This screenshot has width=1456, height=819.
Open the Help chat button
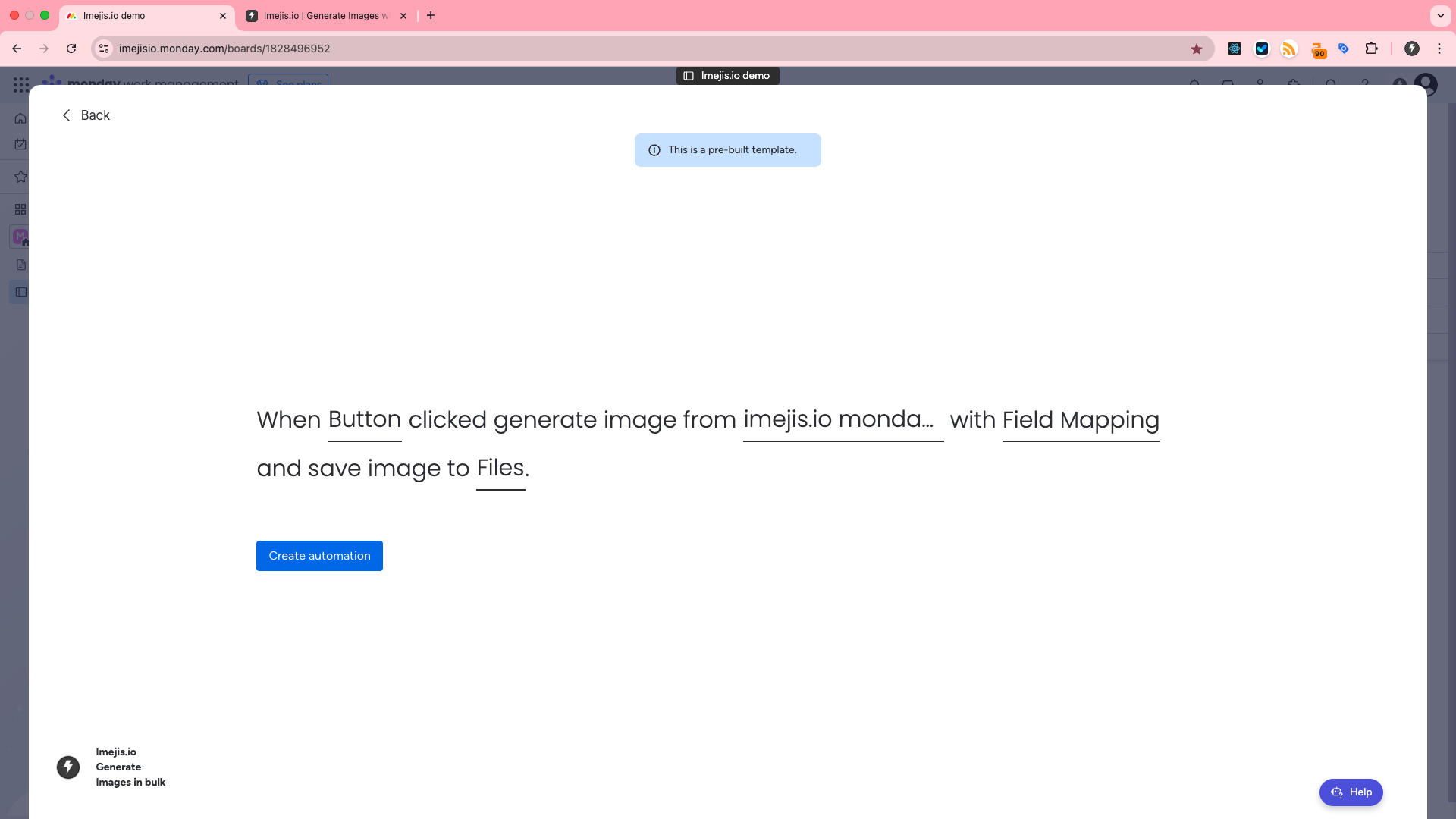[1351, 792]
